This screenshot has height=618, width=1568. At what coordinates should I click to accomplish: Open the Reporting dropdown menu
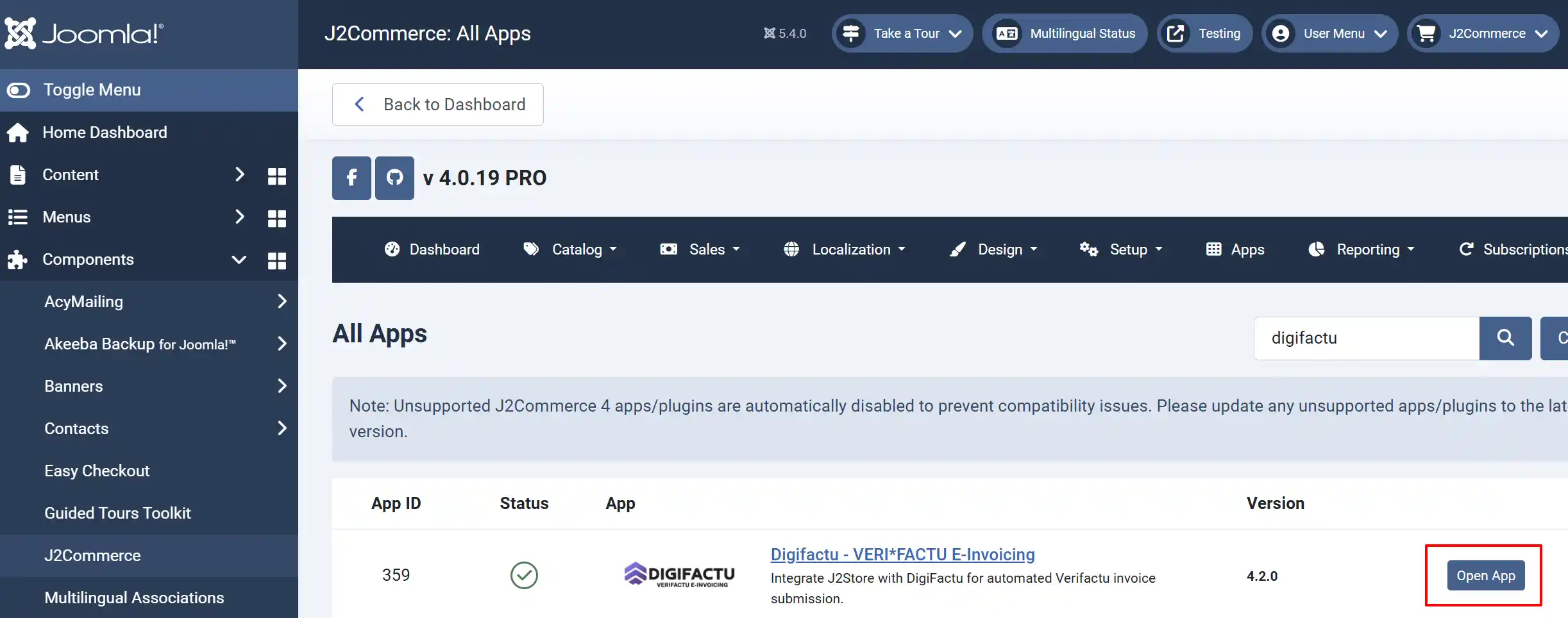[x=1361, y=249]
